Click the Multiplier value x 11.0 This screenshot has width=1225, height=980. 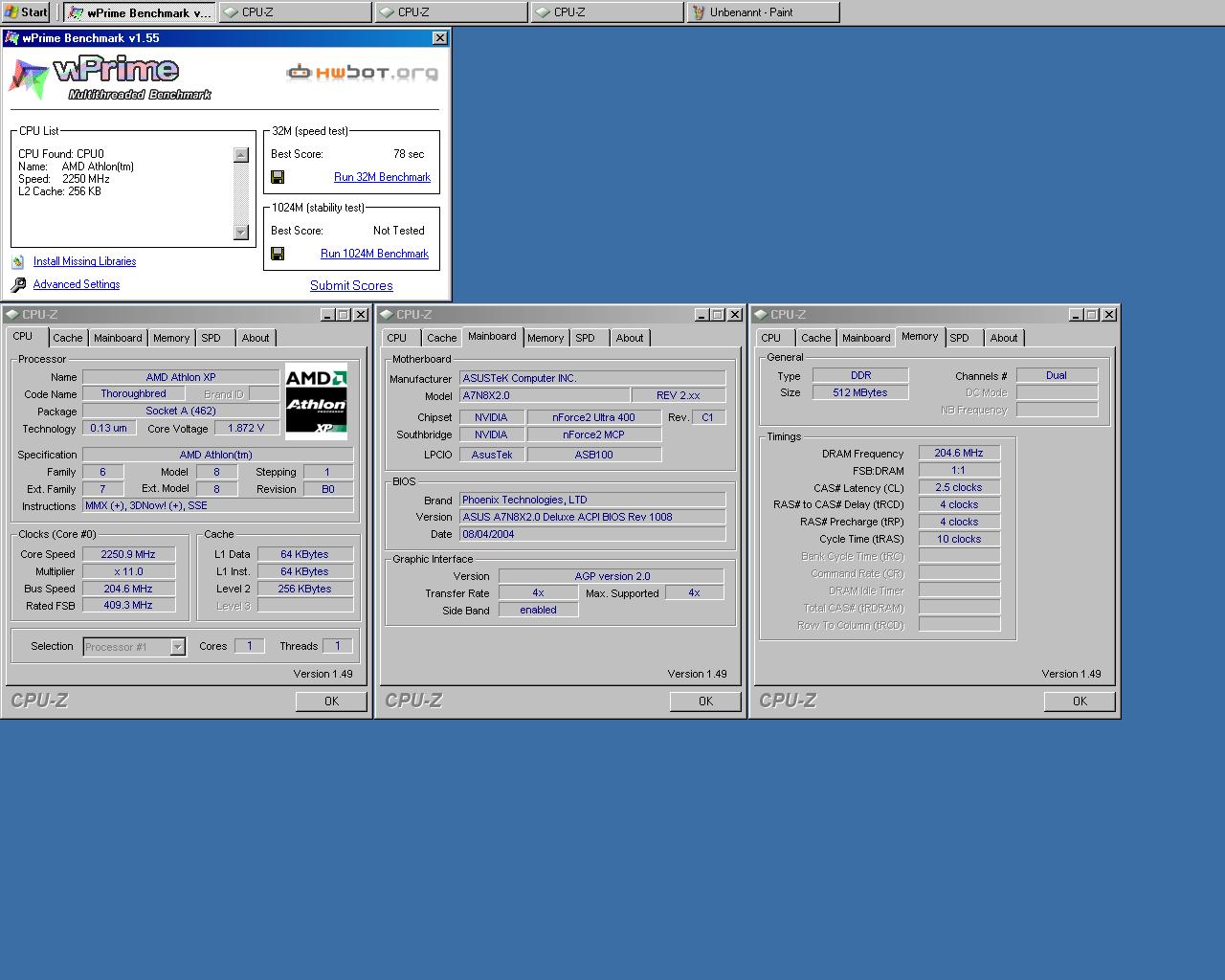coord(128,571)
